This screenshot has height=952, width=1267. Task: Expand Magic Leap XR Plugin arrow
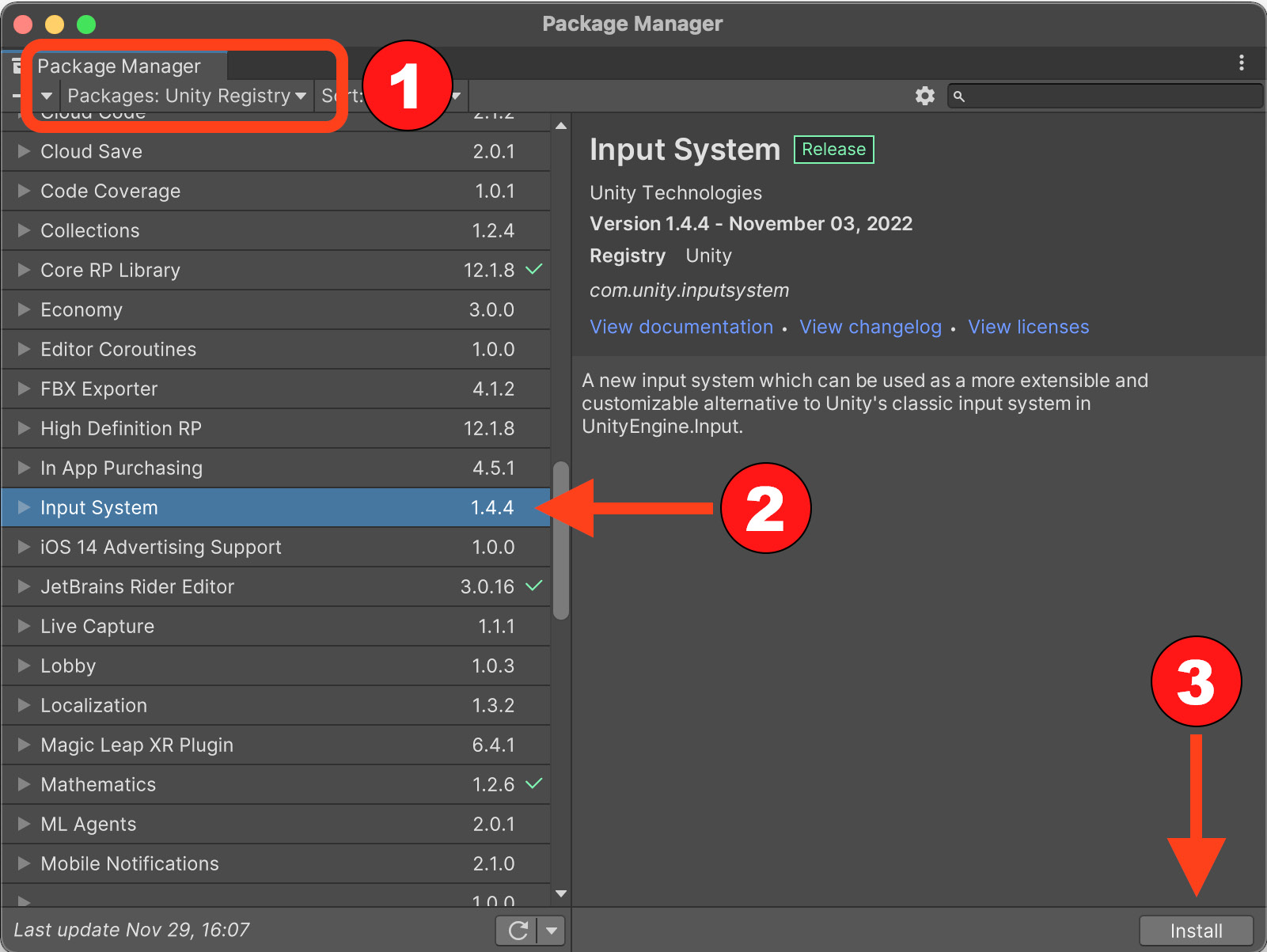tap(24, 745)
